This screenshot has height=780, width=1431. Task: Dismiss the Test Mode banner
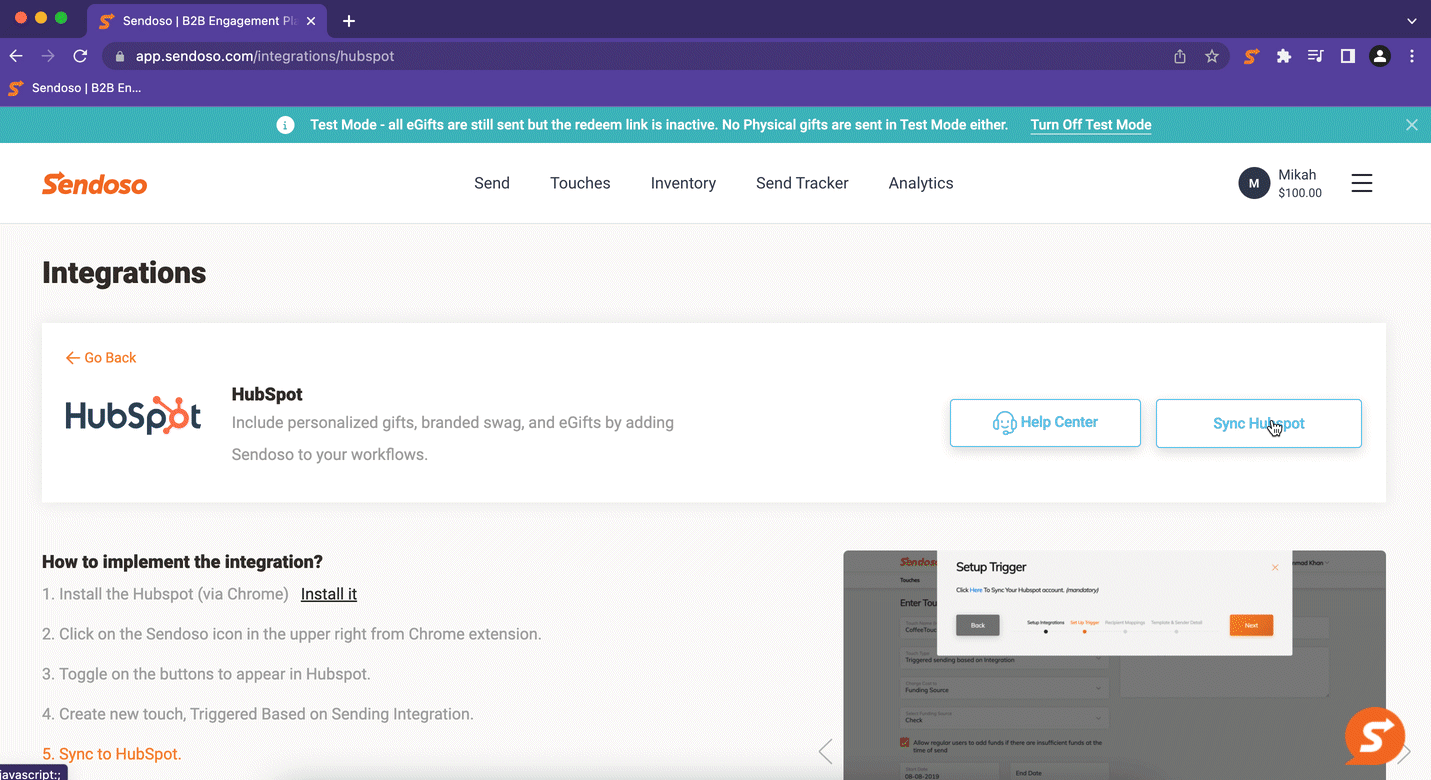click(1411, 125)
